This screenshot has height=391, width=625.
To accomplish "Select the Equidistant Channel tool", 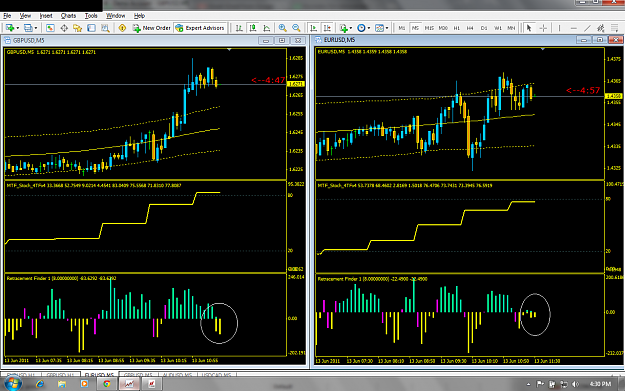I will point(601,28).
